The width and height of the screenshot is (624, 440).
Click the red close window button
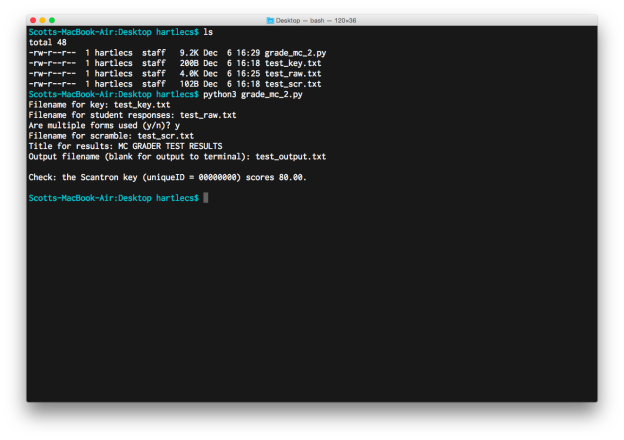coord(33,20)
